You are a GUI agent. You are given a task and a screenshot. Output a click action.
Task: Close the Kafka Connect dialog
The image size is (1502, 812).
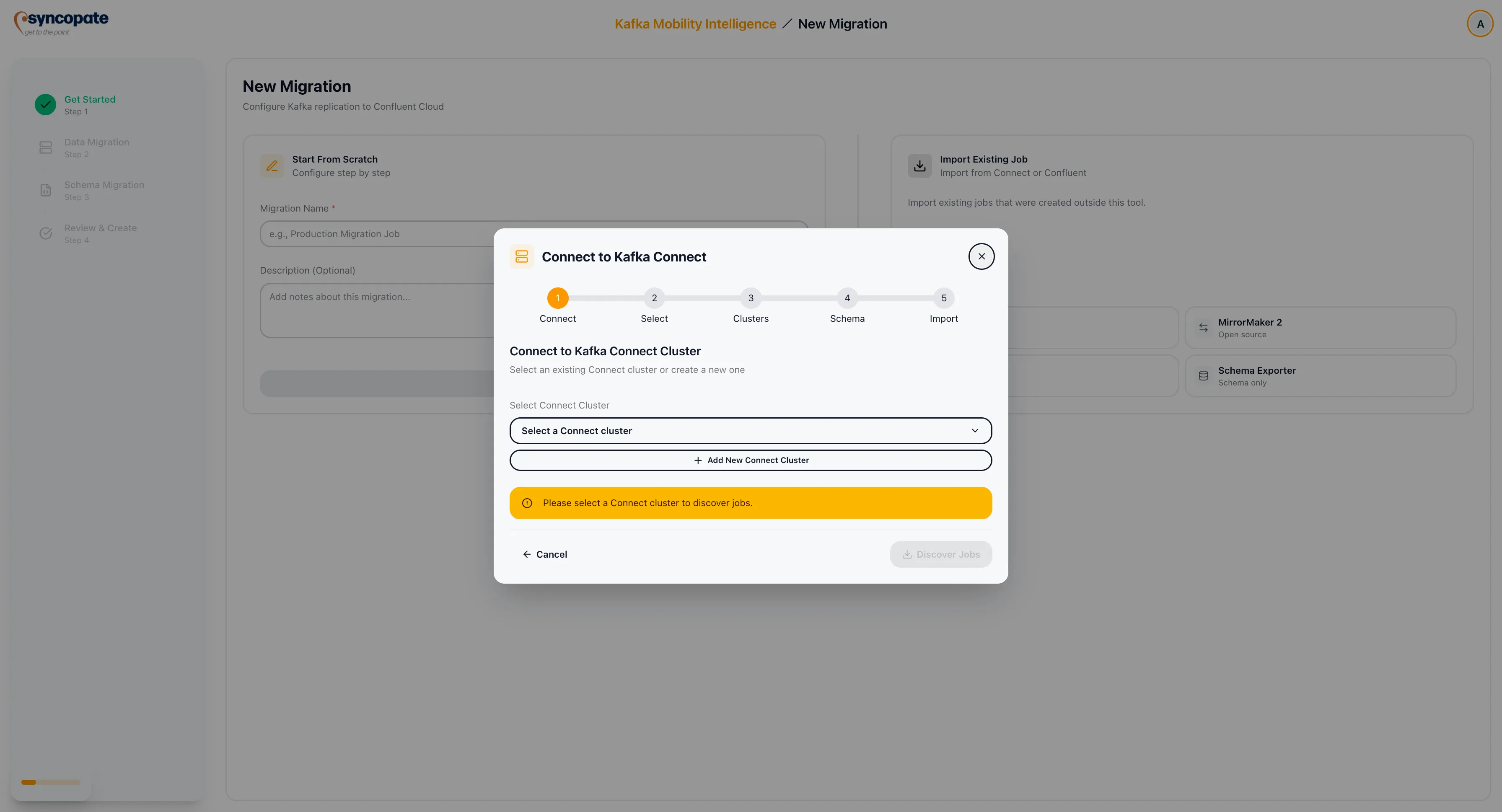point(981,256)
